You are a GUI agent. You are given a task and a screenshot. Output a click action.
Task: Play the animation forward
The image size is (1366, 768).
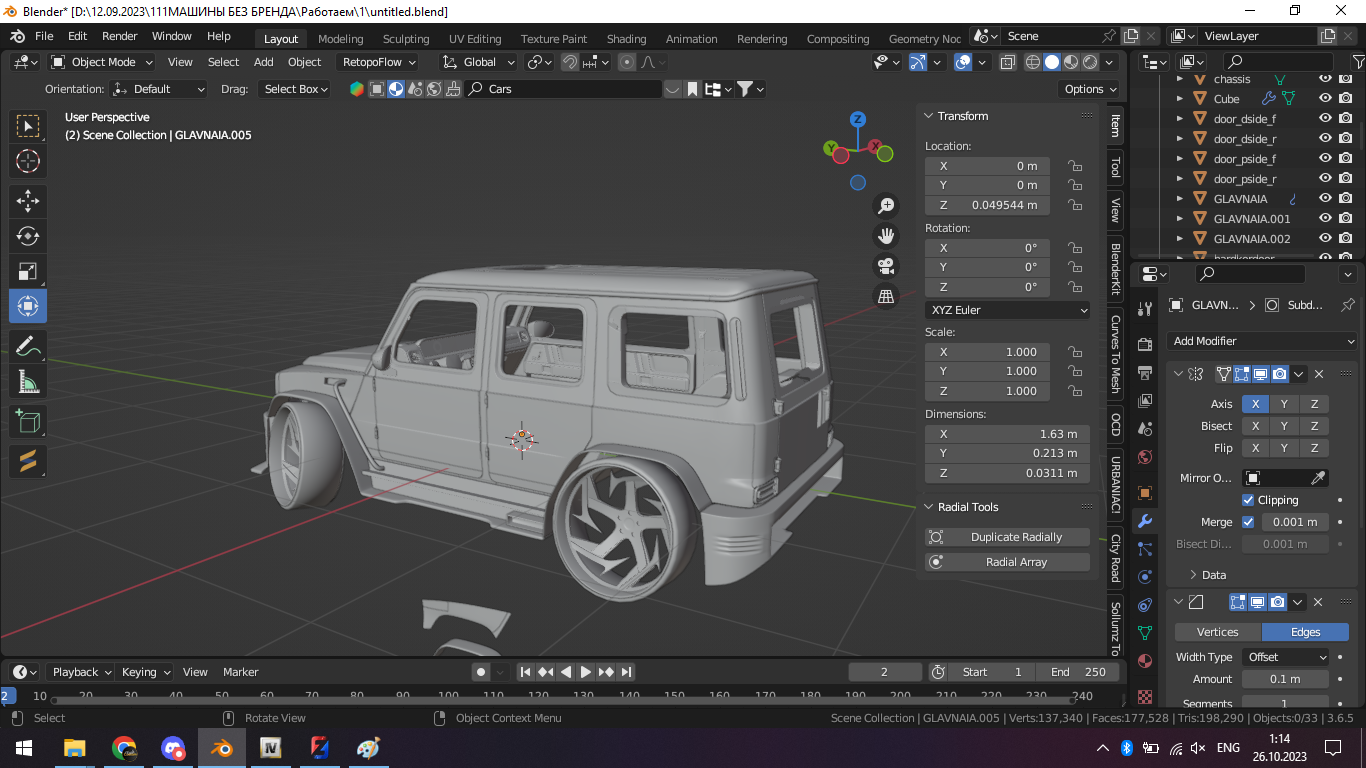point(586,672)
